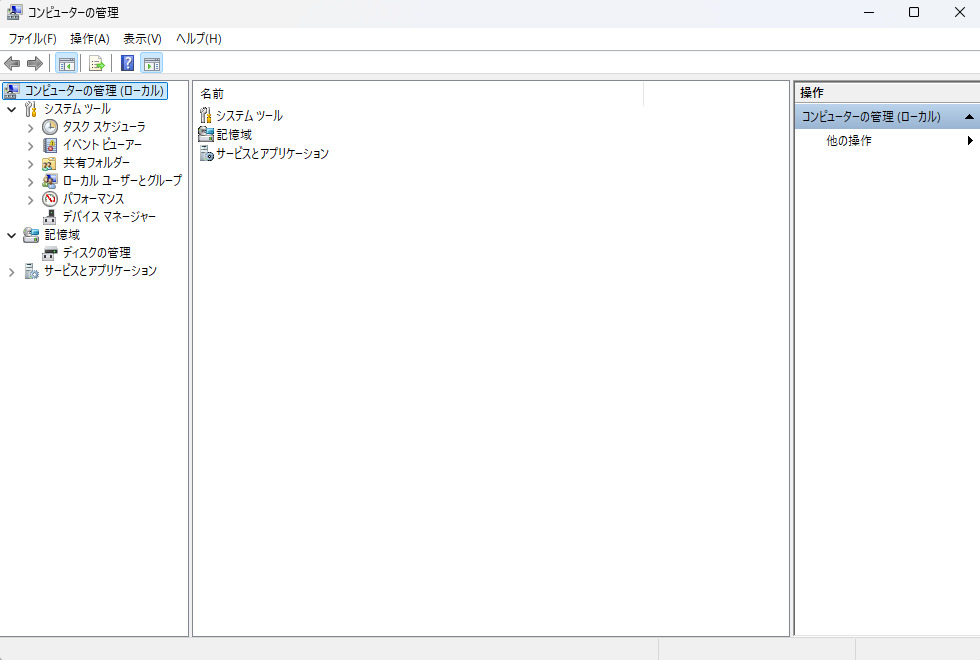Click the Export List toolbar icon
Viewport: 980px width, 660px height.
[x=96, y=63]
